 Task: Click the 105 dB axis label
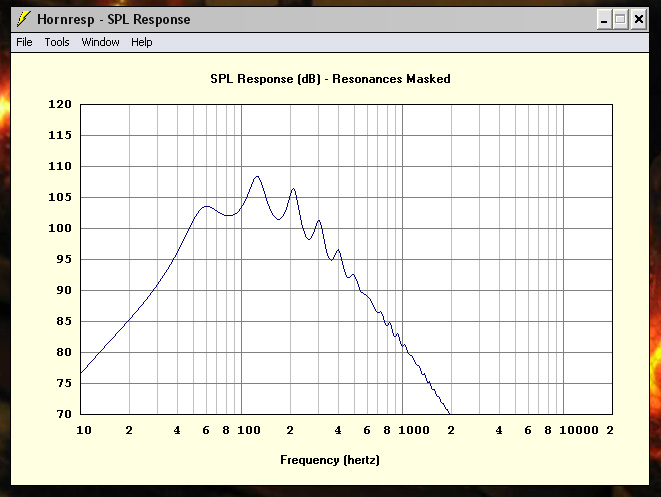pyautogui.click(x=60, y=197)
